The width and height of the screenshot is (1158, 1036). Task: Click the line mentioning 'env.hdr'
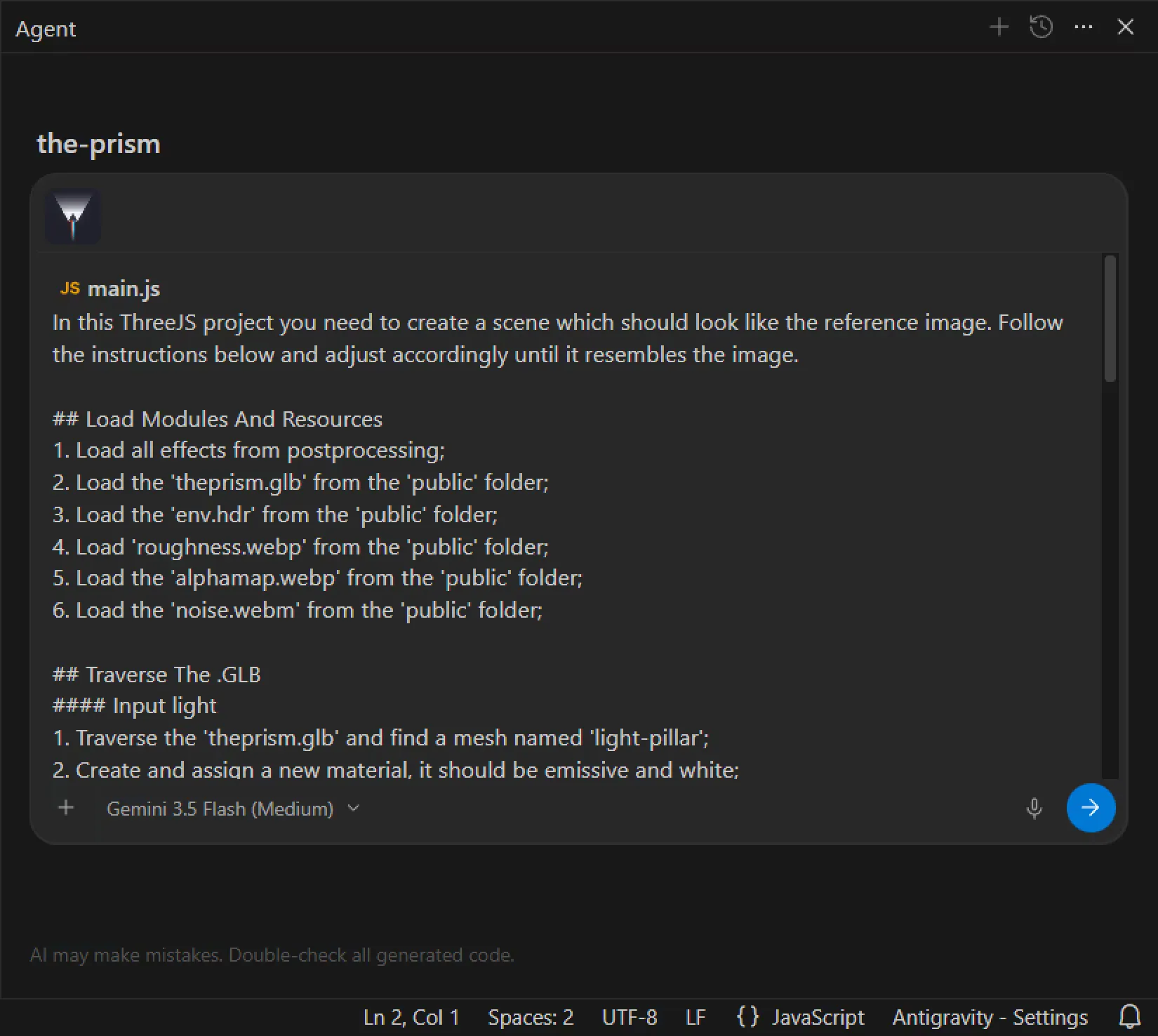pyautogui.click(x=275, y=514)
